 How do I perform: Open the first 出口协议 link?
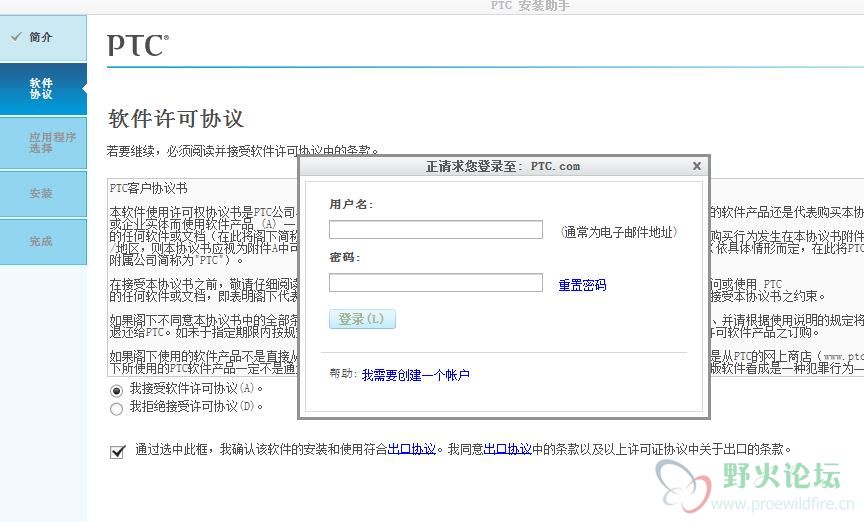[412, 449]
